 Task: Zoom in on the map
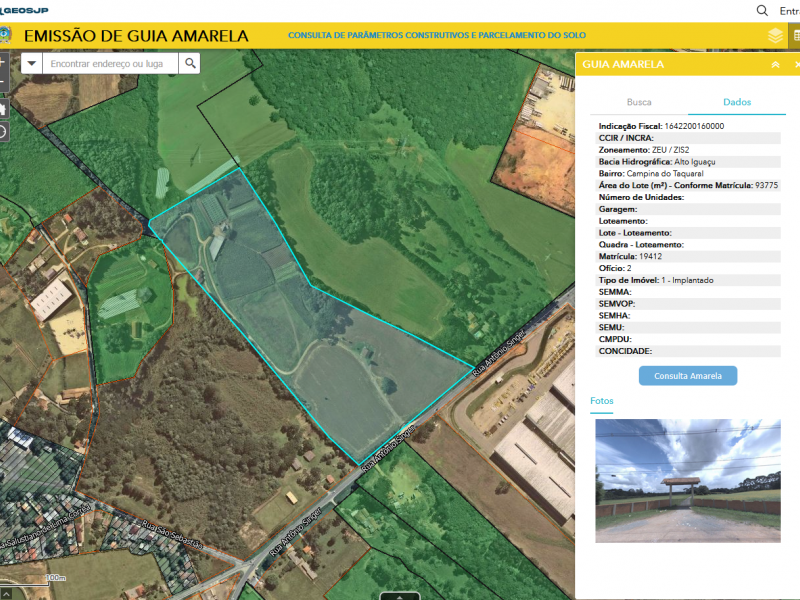[2, 62]
